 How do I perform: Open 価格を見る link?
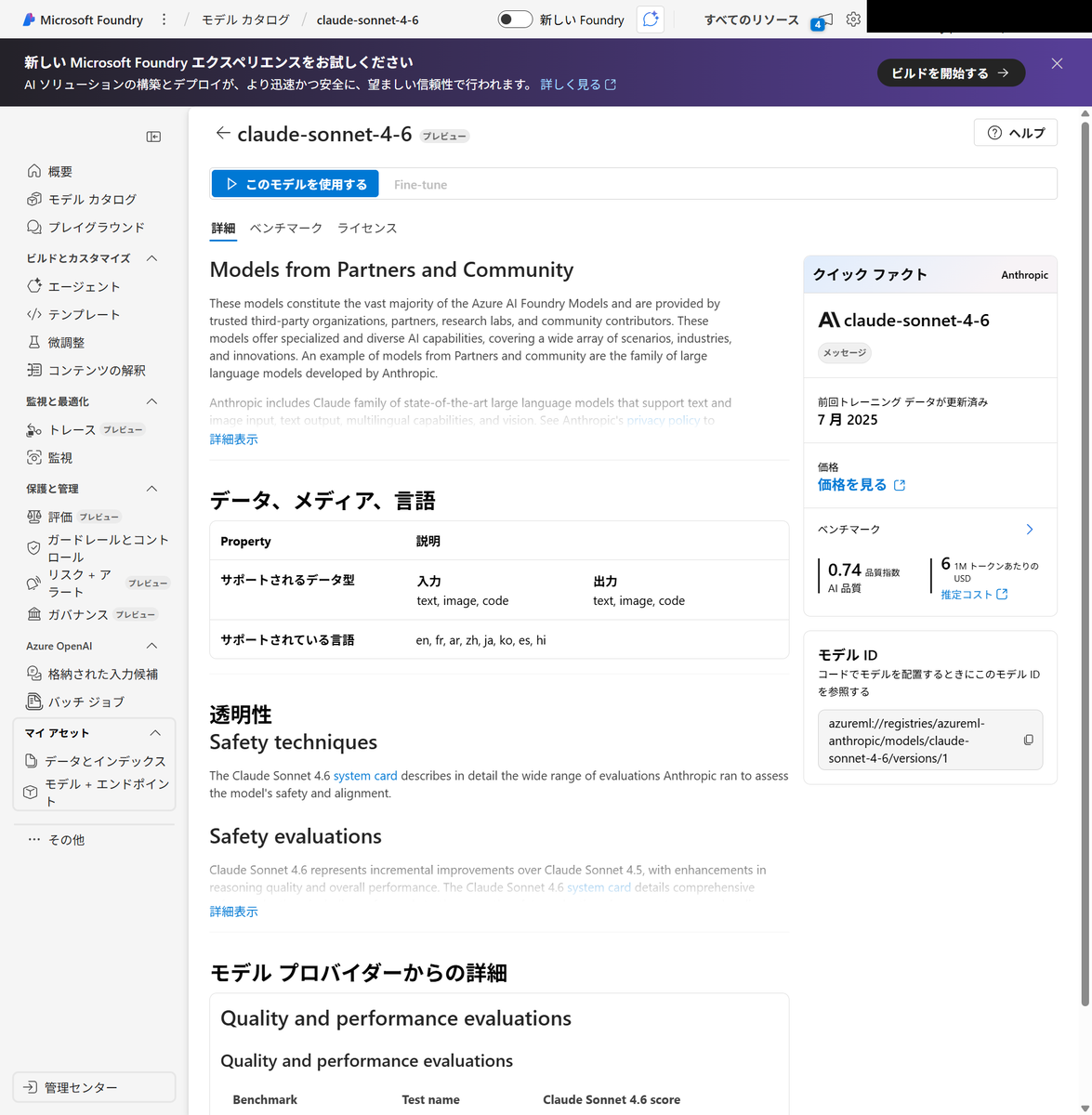[x=862, y=485]
